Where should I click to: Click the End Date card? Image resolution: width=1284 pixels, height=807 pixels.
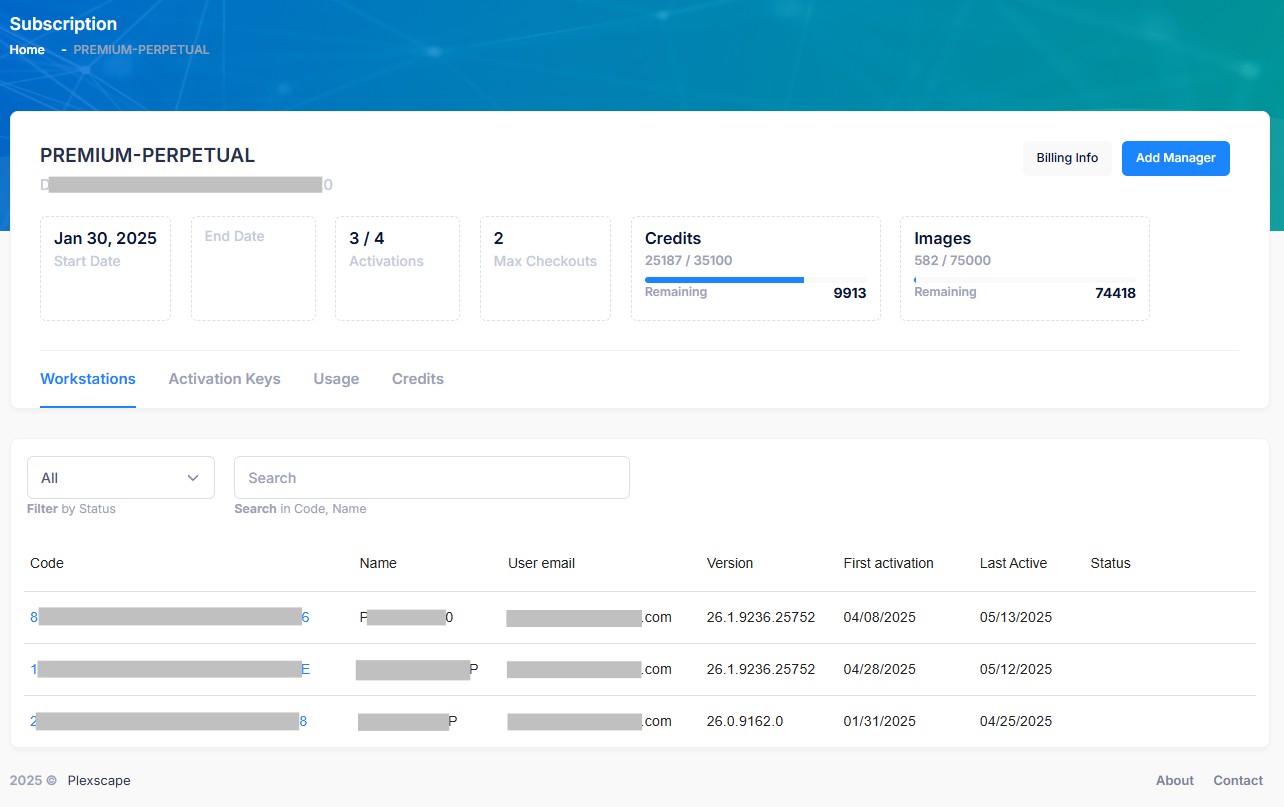[253, 269]
